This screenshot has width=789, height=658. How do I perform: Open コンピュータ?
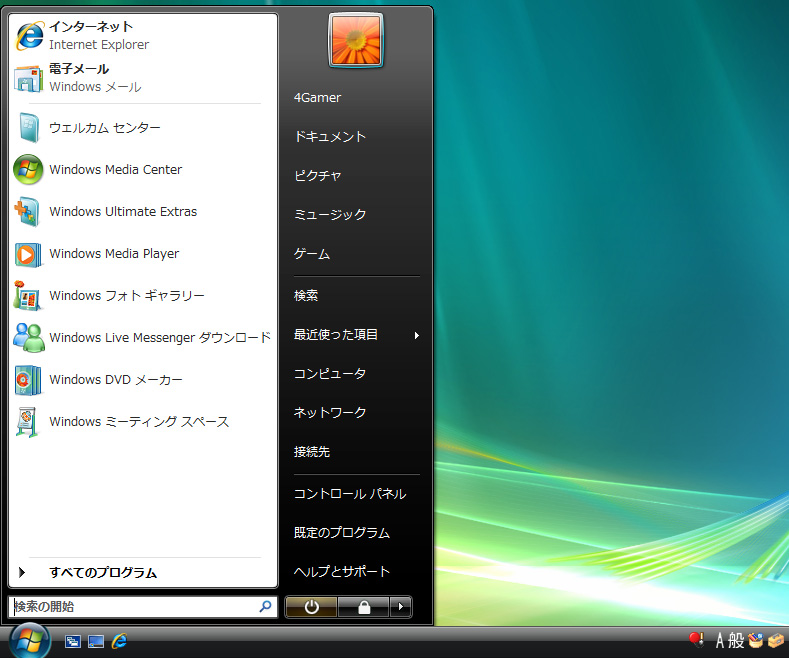point(330,373)
